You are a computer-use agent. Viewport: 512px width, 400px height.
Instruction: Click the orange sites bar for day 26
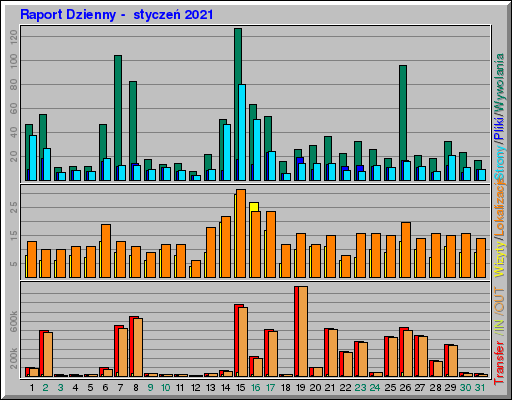pos(406,250)
